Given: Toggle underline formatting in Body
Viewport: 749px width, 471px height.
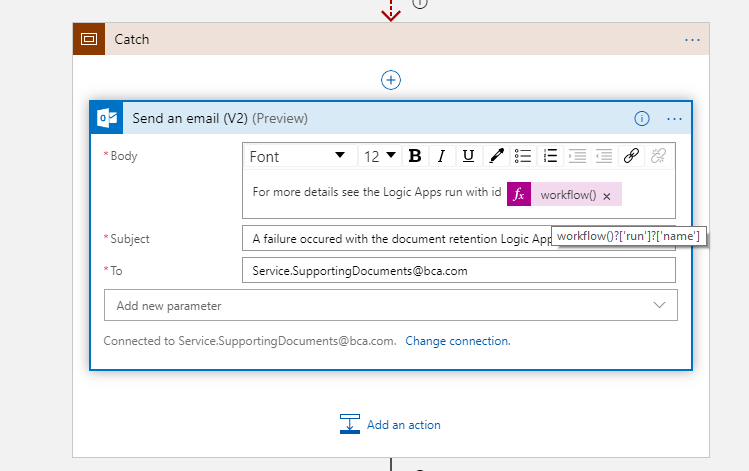Looking at the screenshot, I should click(x=468, y=156).
